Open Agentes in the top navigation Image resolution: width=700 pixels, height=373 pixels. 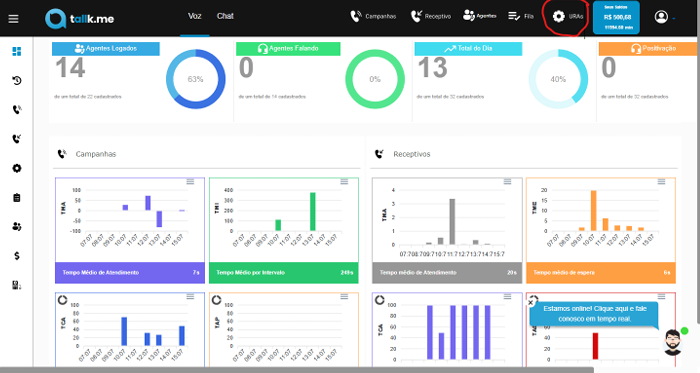[x=479, y=16]
